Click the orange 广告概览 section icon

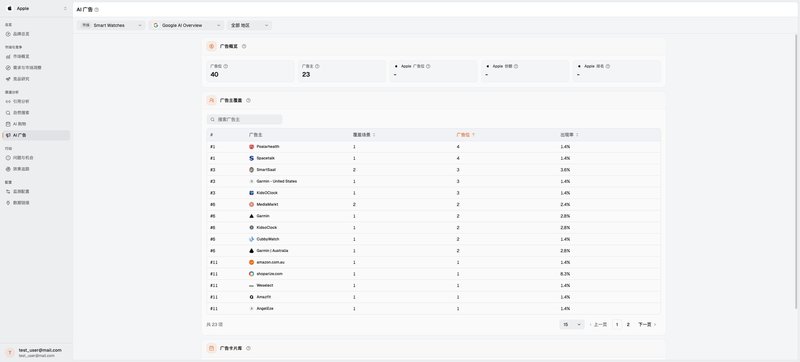pyautogui.click(x=212, y=46)
